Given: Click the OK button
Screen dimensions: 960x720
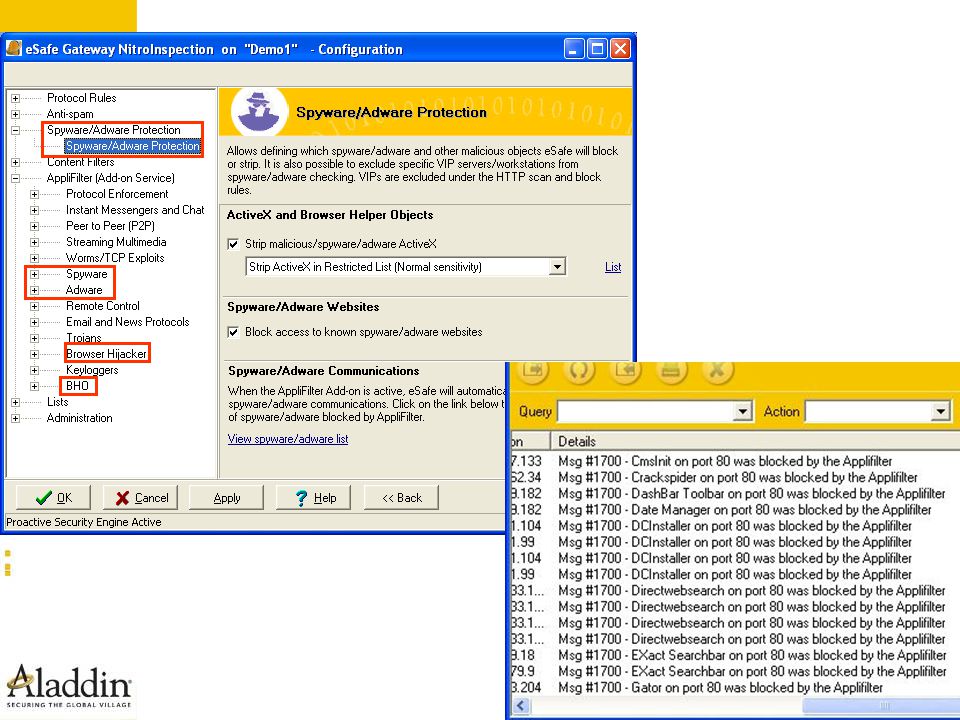Looking at the screenshot, I should [53, 498].
